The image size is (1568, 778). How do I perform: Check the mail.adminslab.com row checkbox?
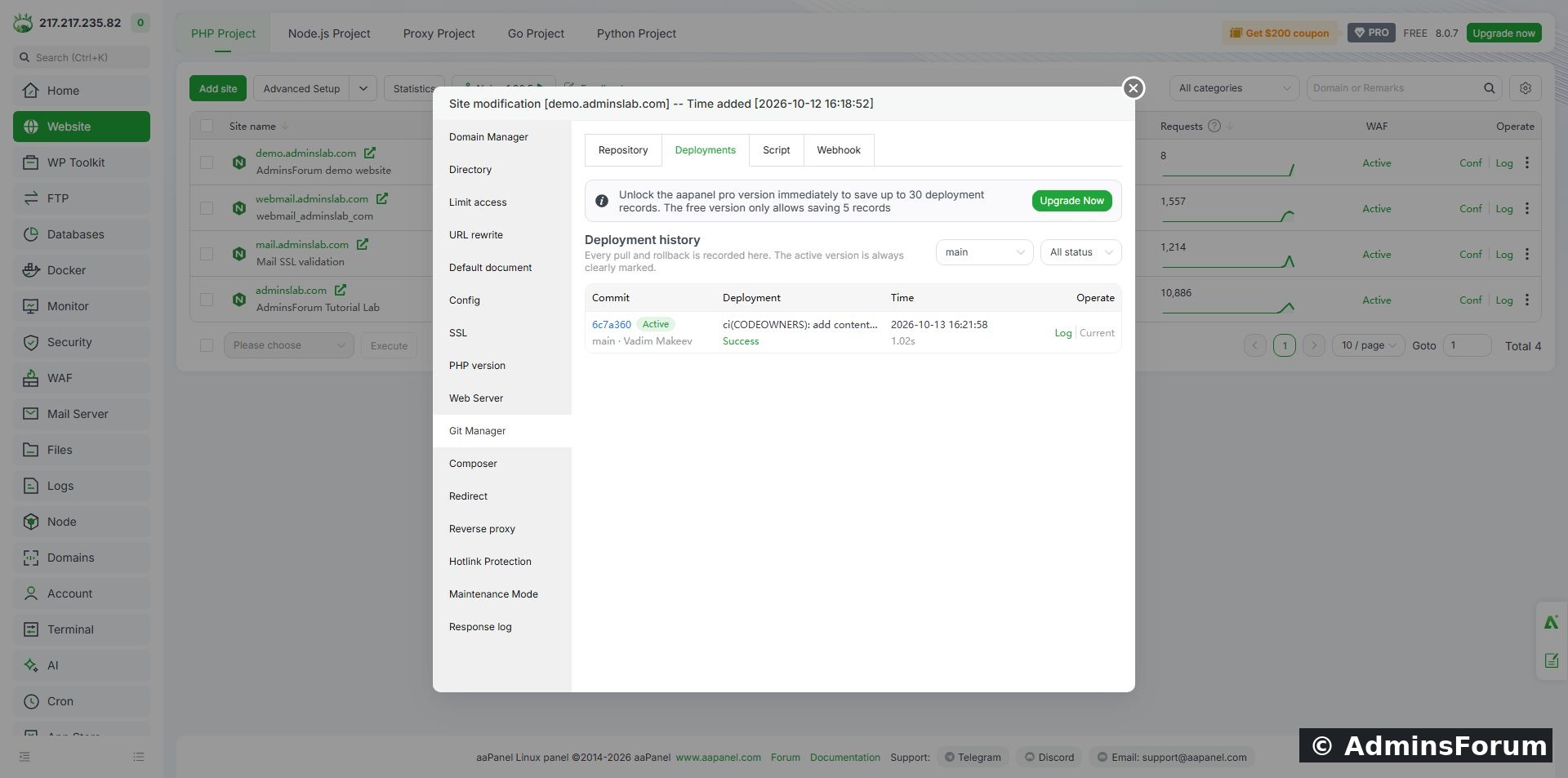(x=207, y=254)
